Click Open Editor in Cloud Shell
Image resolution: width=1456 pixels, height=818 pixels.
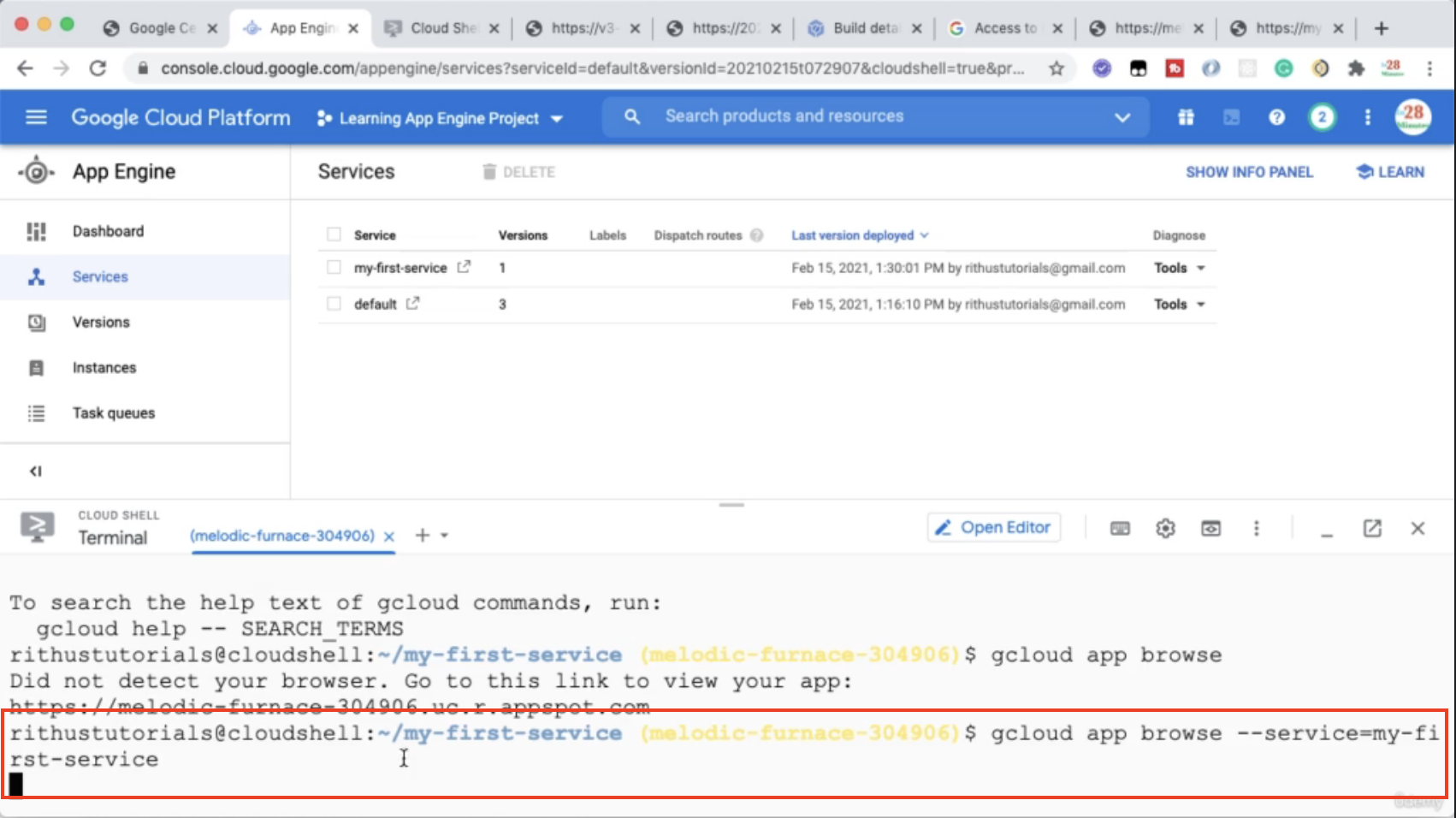pyautogui.click(x=994, y=527)
